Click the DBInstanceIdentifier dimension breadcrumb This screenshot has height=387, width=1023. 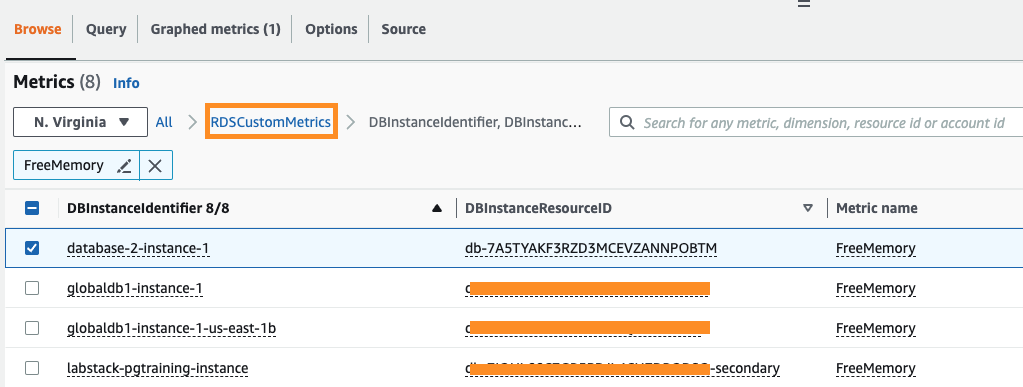[475, 122]
